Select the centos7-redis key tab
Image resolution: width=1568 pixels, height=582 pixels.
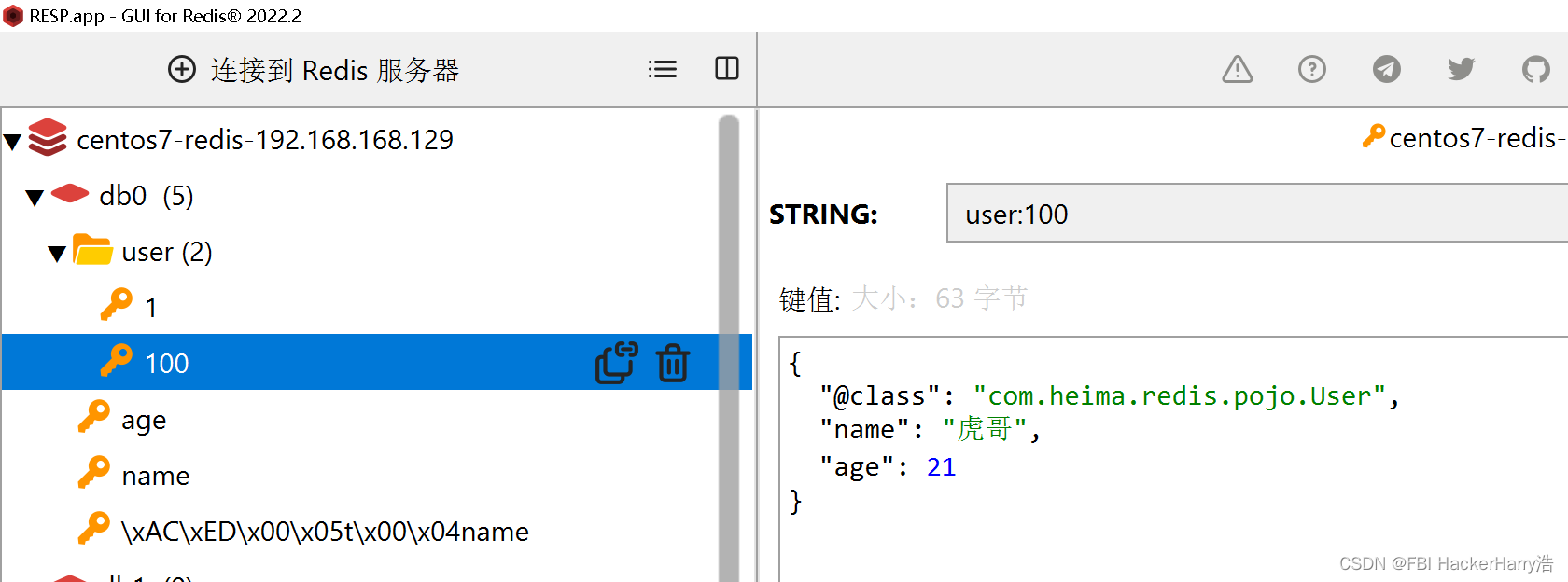coord(1464,137)
